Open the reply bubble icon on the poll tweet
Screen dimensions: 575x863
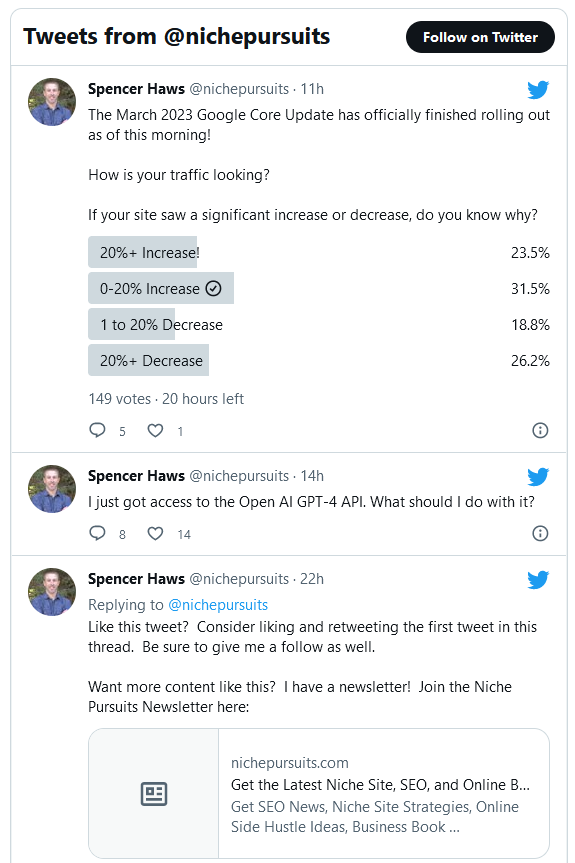(x=97, y=430)
